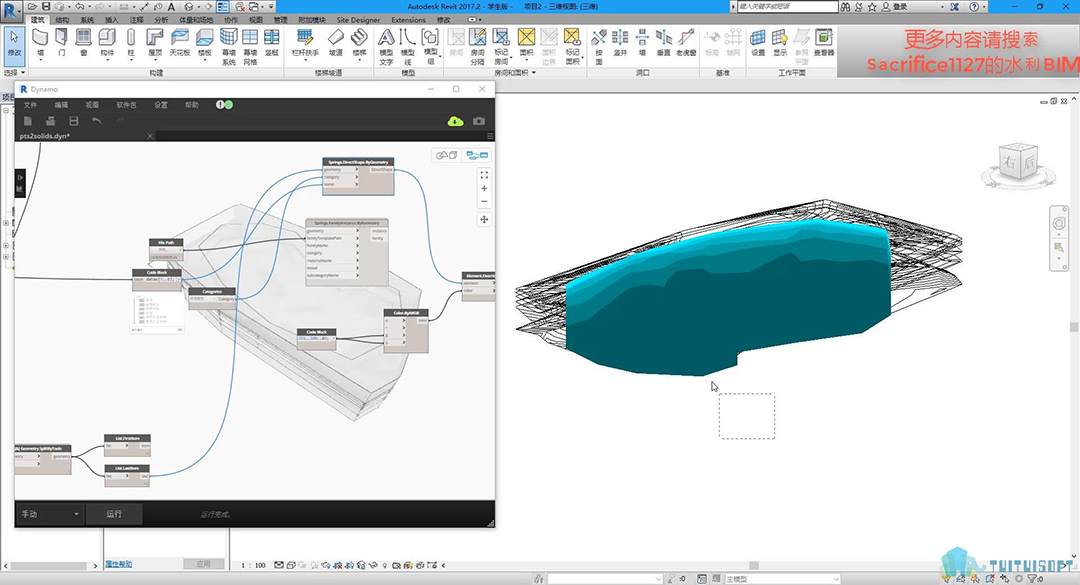Click the Dynamo green cloud download icon
Viewport: 1080px width, 585px height.
pyautogui.click(x=455, y=121)
